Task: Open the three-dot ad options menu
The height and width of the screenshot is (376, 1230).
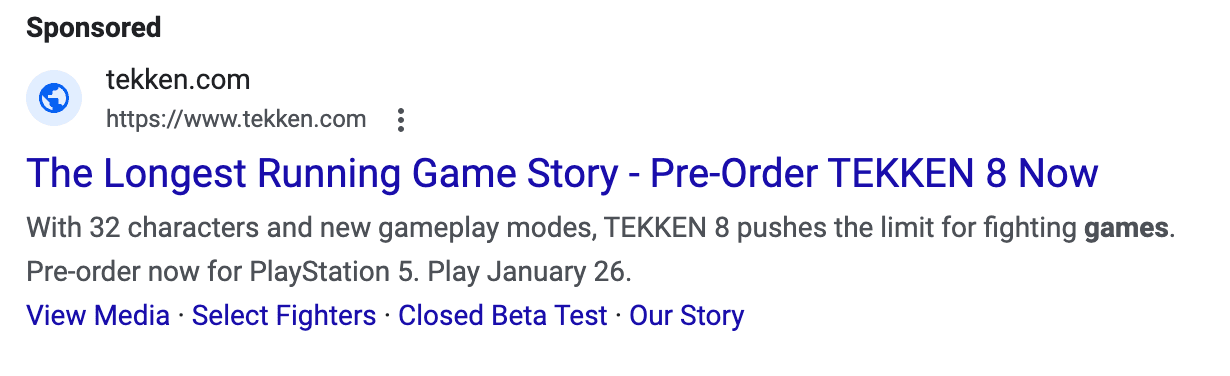Action: pos(401,121)
